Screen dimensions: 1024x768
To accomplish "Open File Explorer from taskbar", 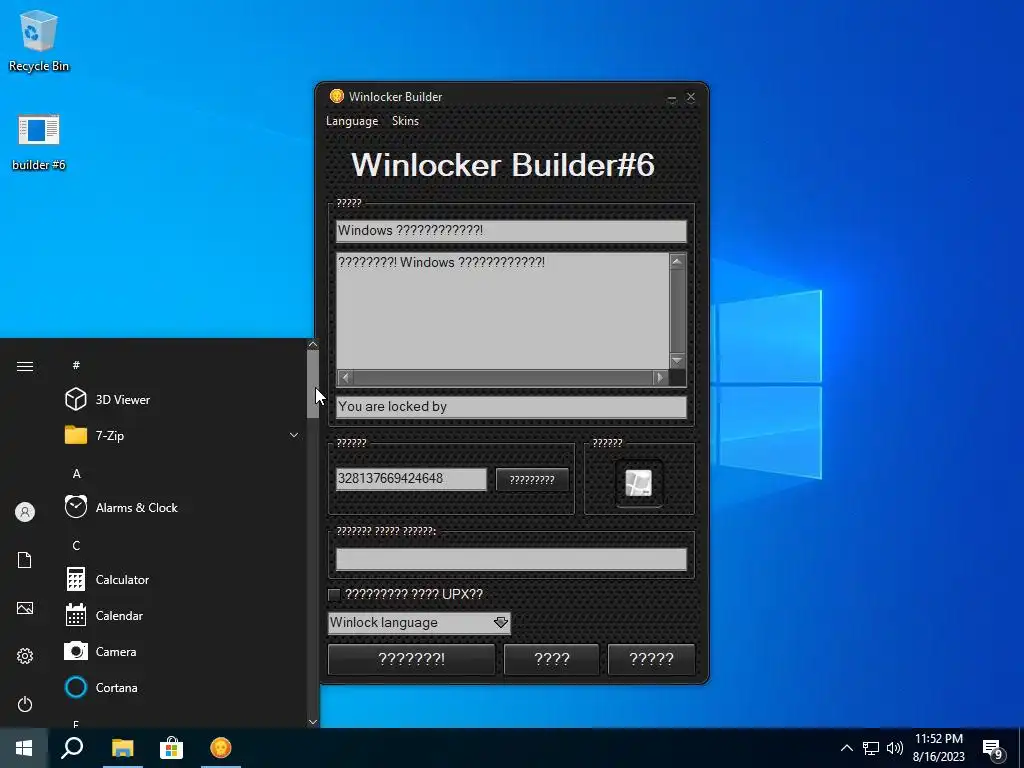I will click(122, 748).
